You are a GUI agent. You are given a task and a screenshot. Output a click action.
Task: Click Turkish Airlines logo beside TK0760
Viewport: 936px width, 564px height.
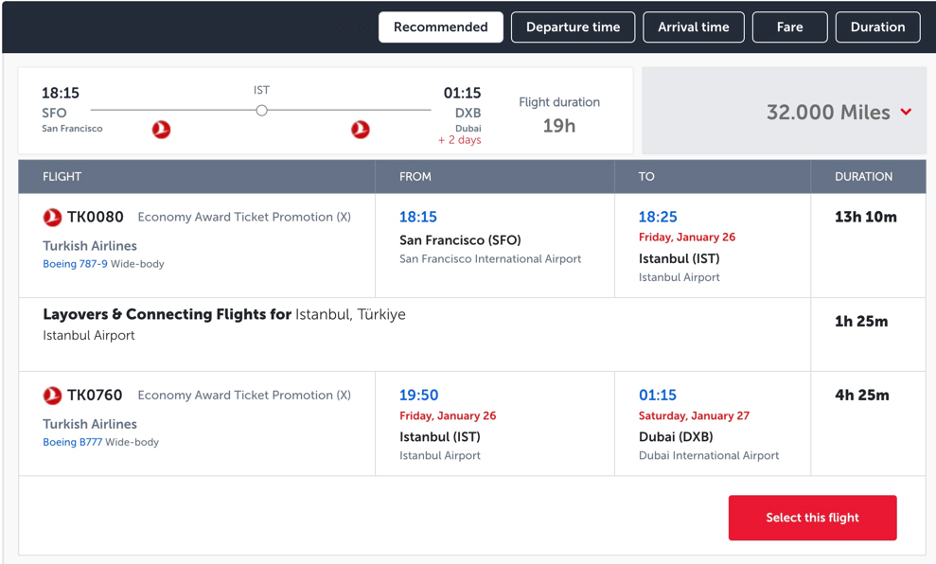[52, 395]
